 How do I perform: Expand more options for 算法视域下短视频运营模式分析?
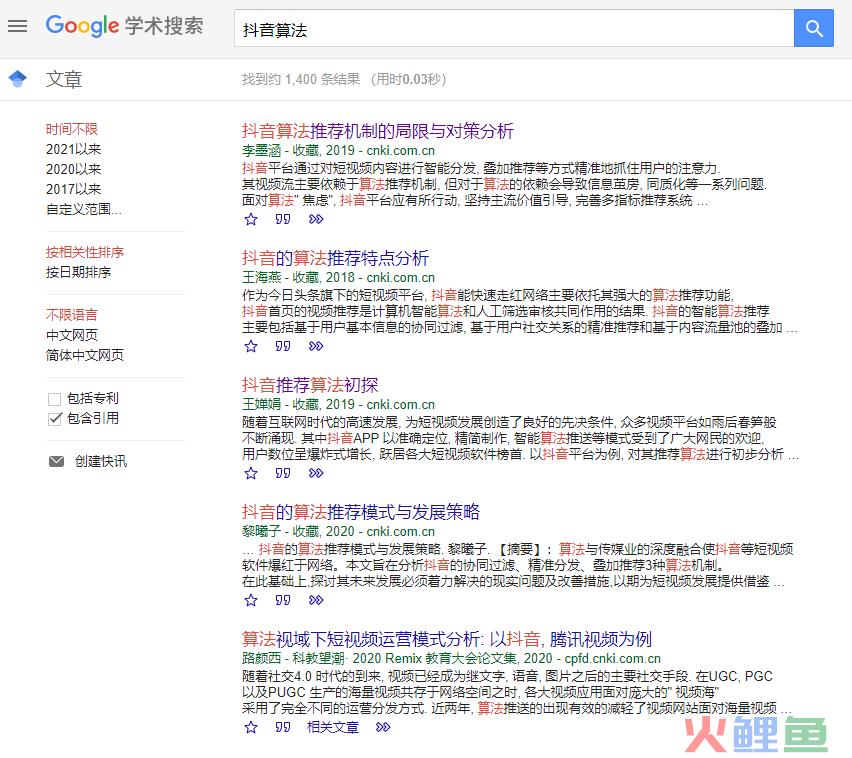pyautogui.click(x=383, y=727)
